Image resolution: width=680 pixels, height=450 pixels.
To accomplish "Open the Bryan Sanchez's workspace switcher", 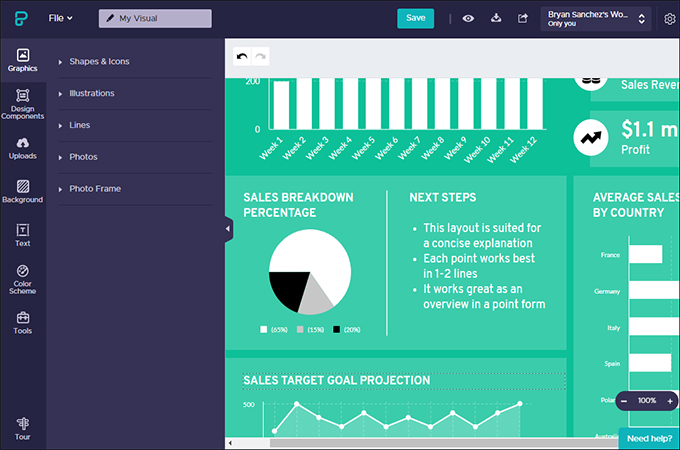I will [x=595, y=19].
